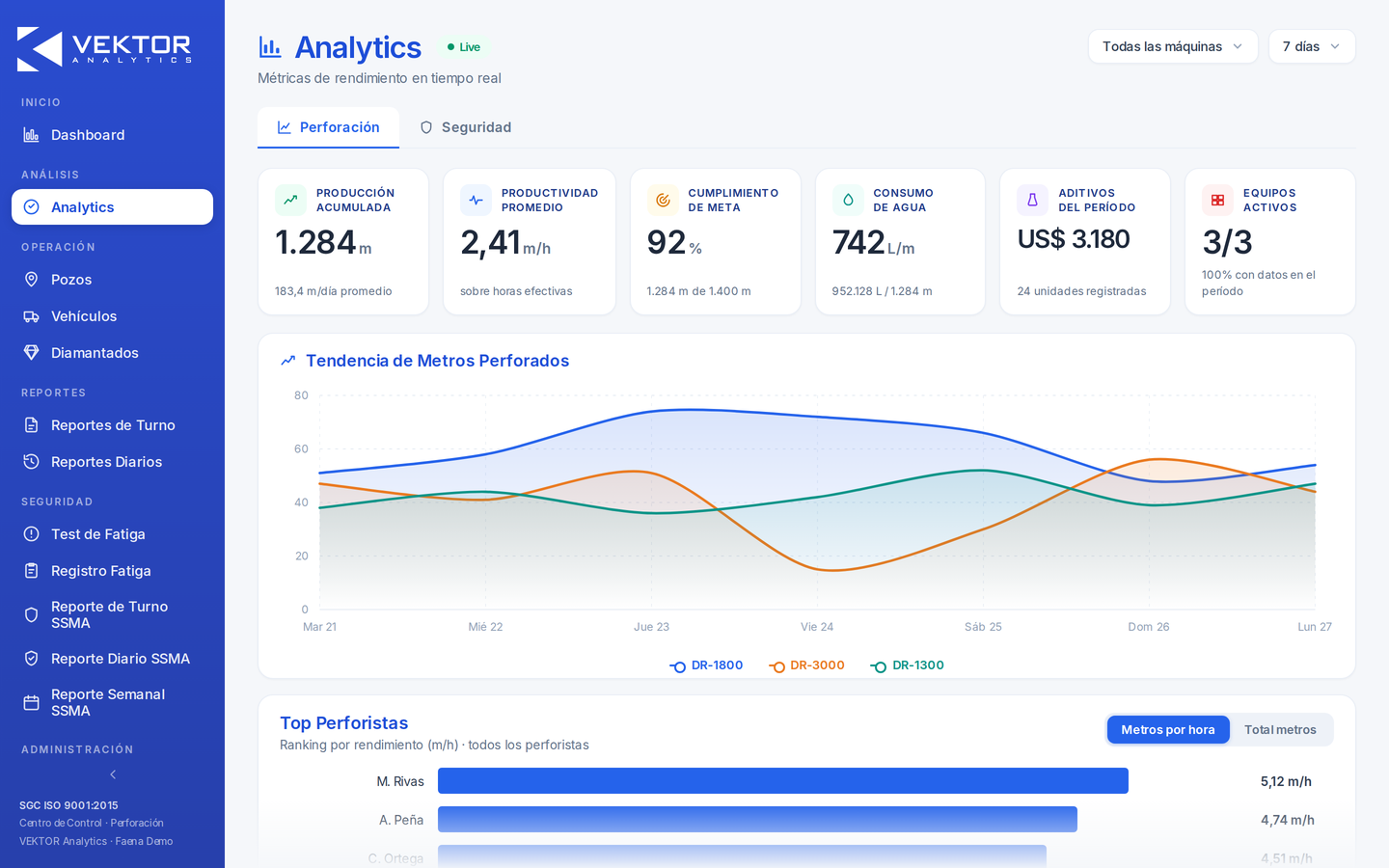Toggle DR-1300 series in chart legend

pyautogui.click(x=907, y=665)
